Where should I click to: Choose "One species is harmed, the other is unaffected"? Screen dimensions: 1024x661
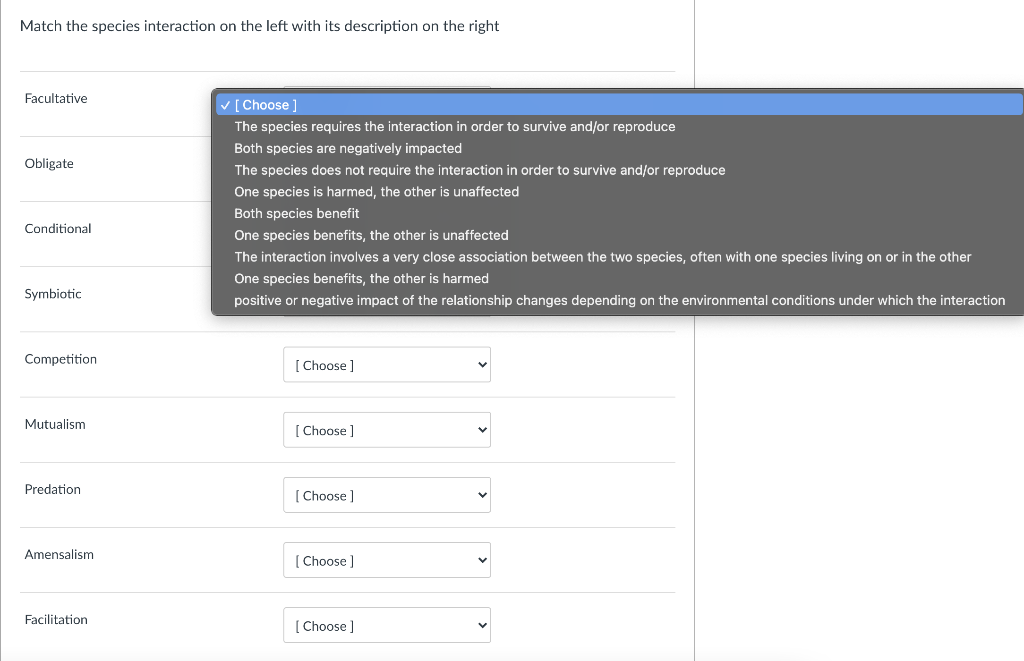[x=375, y=191]
